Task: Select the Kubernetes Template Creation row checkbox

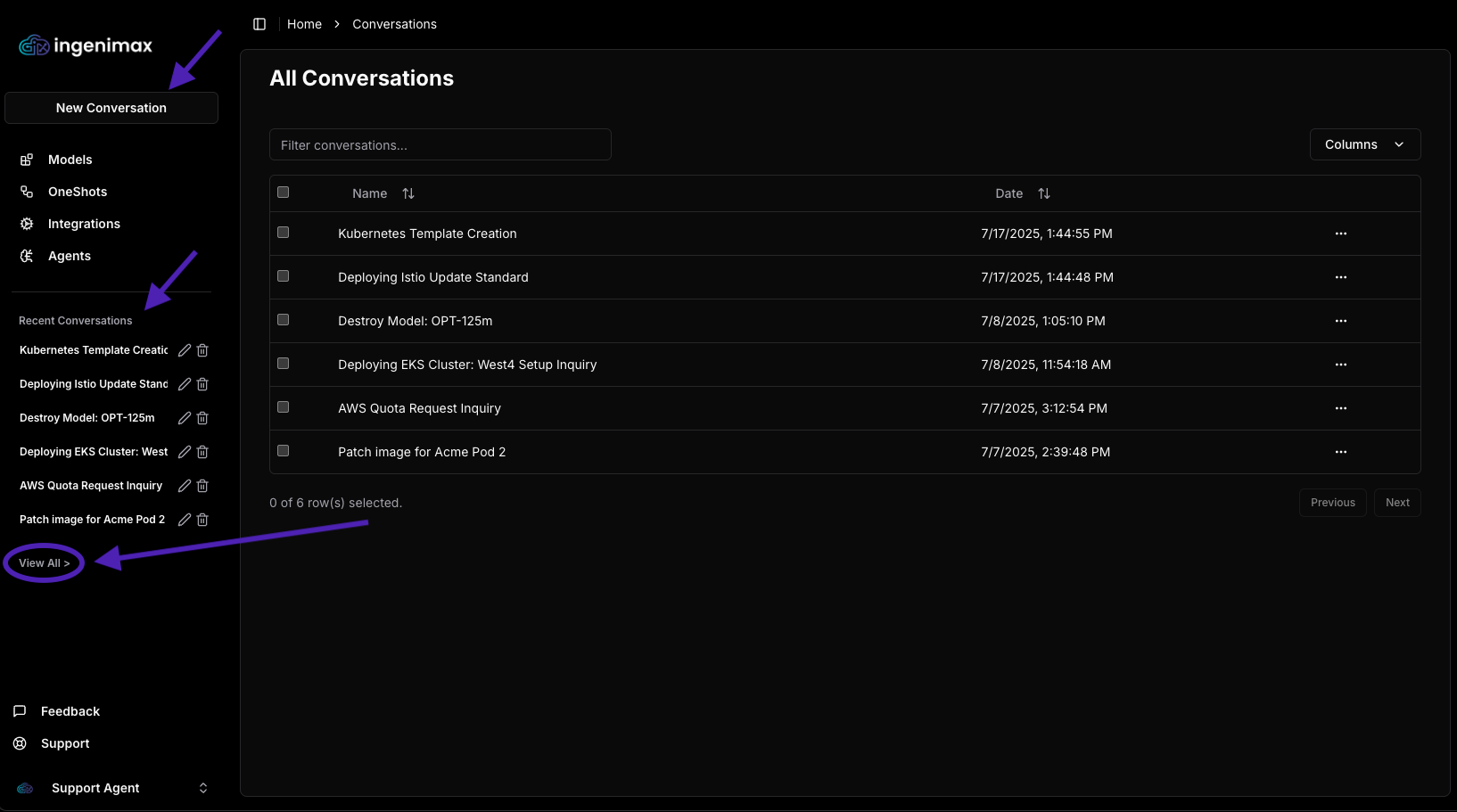Action: pos(284,233)
